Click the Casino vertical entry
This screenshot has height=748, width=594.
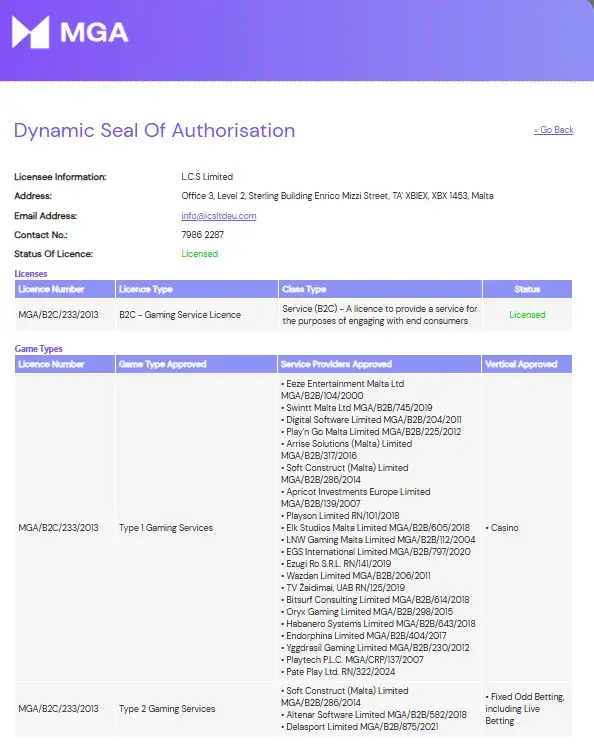point(502,528)
